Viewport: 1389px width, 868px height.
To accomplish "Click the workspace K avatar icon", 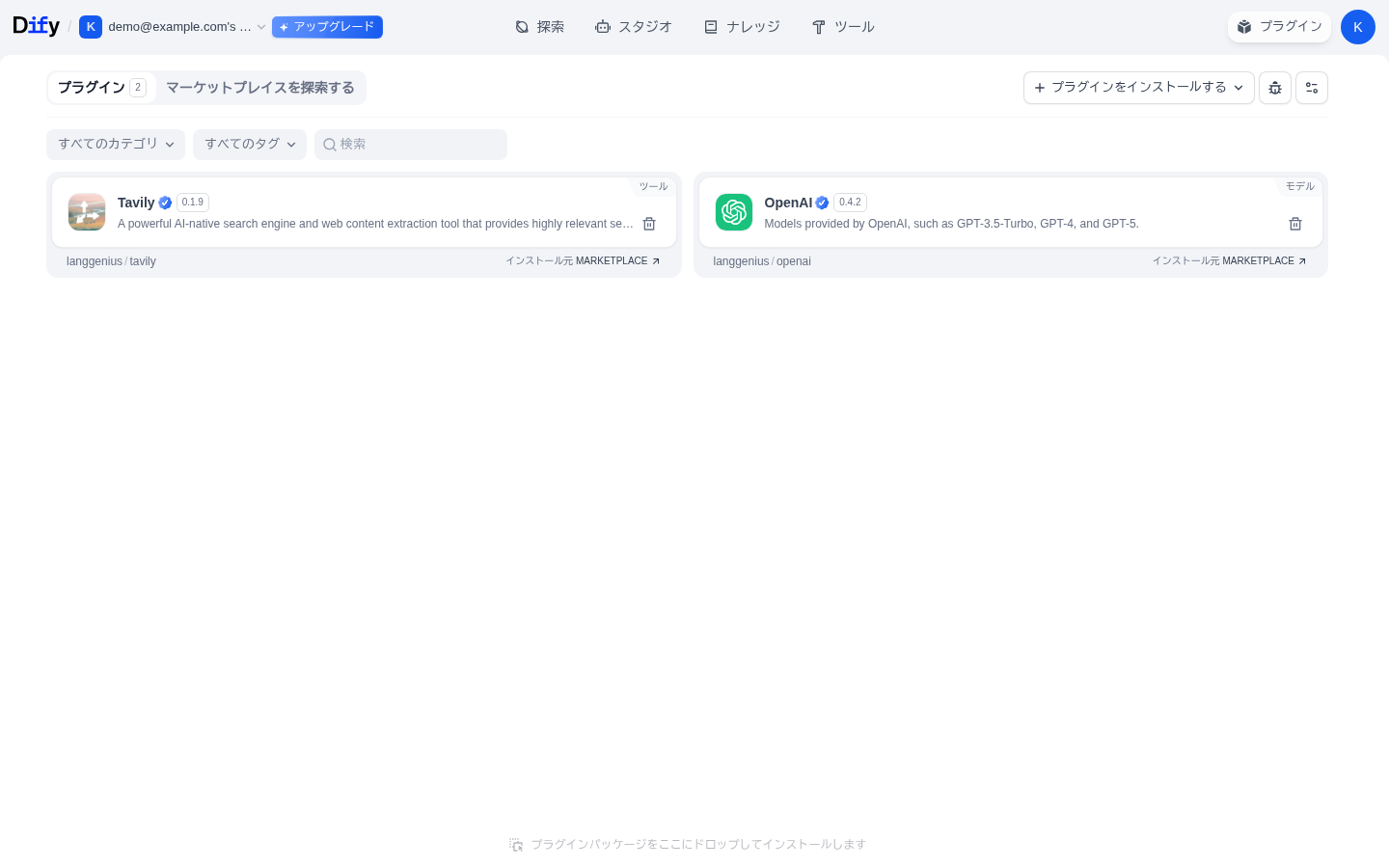I will tap(91, 27).
